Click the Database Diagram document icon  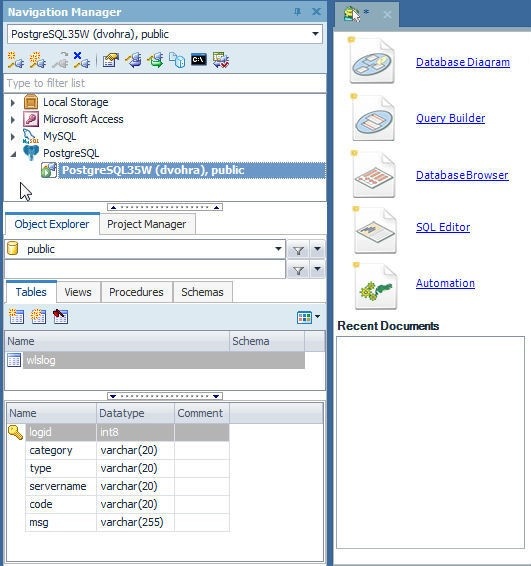pyautogui.click(x=372, y=61)
